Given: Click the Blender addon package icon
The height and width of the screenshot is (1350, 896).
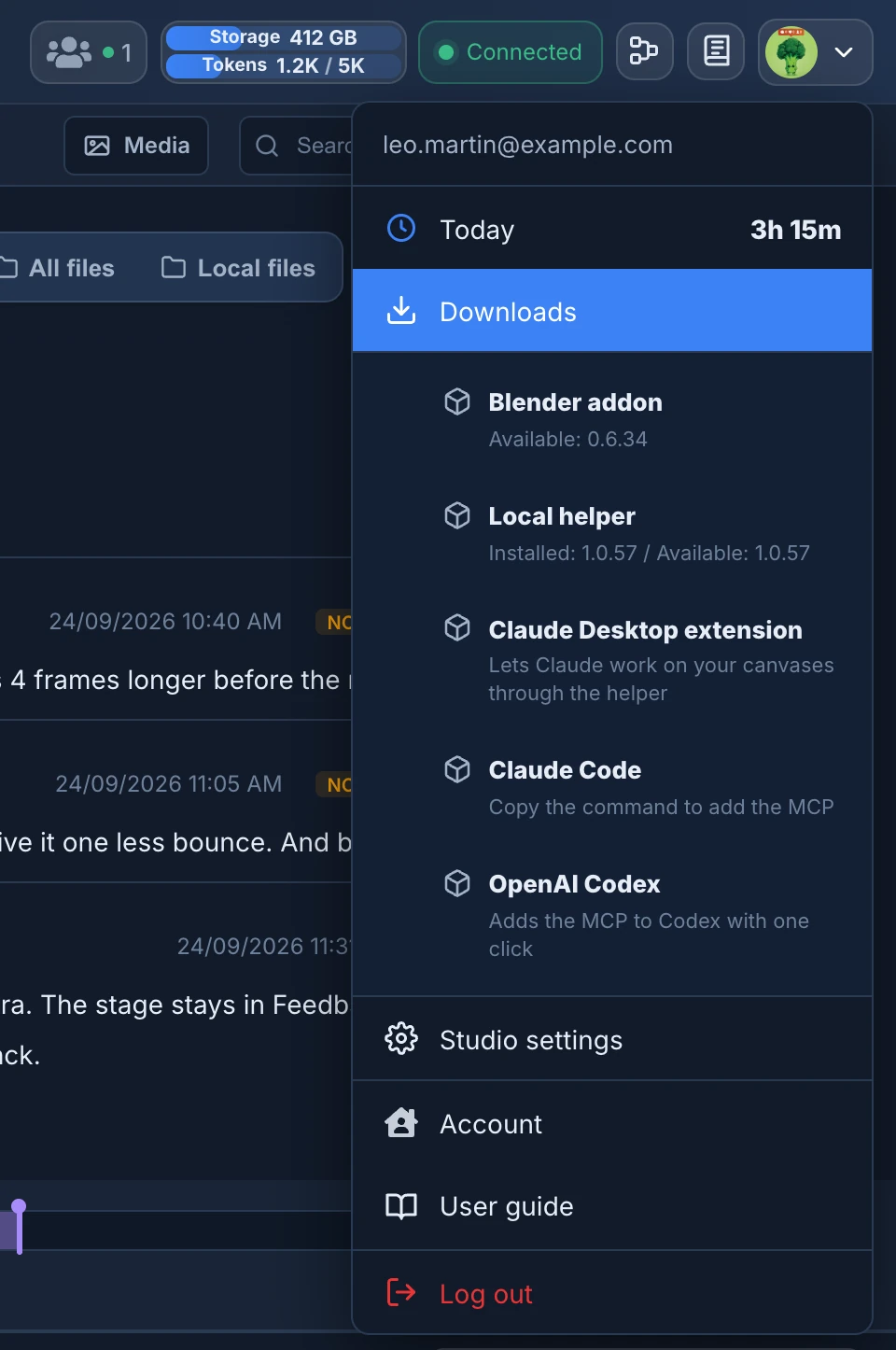Looking at the screenshot, I should (457, 401).
